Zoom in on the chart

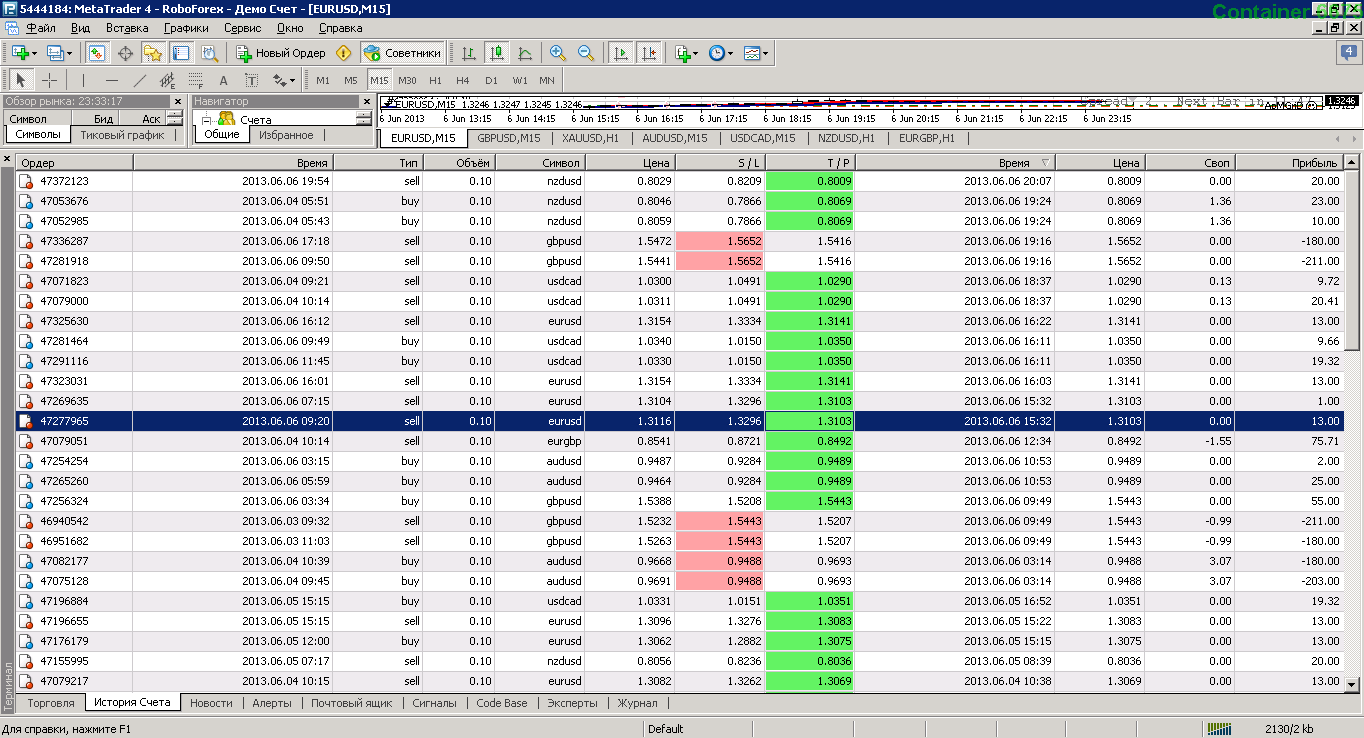coord(558,53)
